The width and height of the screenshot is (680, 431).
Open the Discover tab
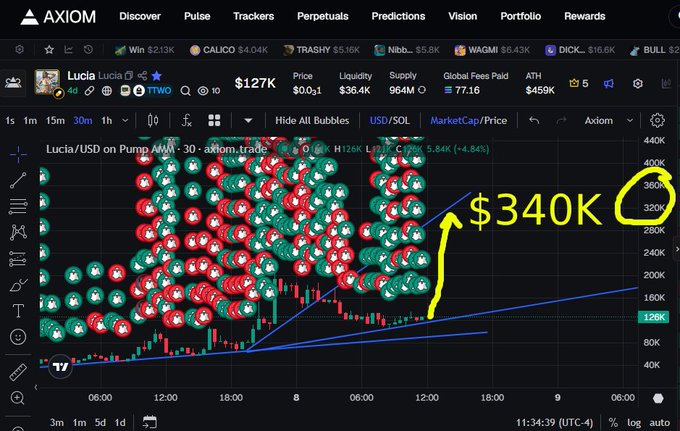coord(140,16)
